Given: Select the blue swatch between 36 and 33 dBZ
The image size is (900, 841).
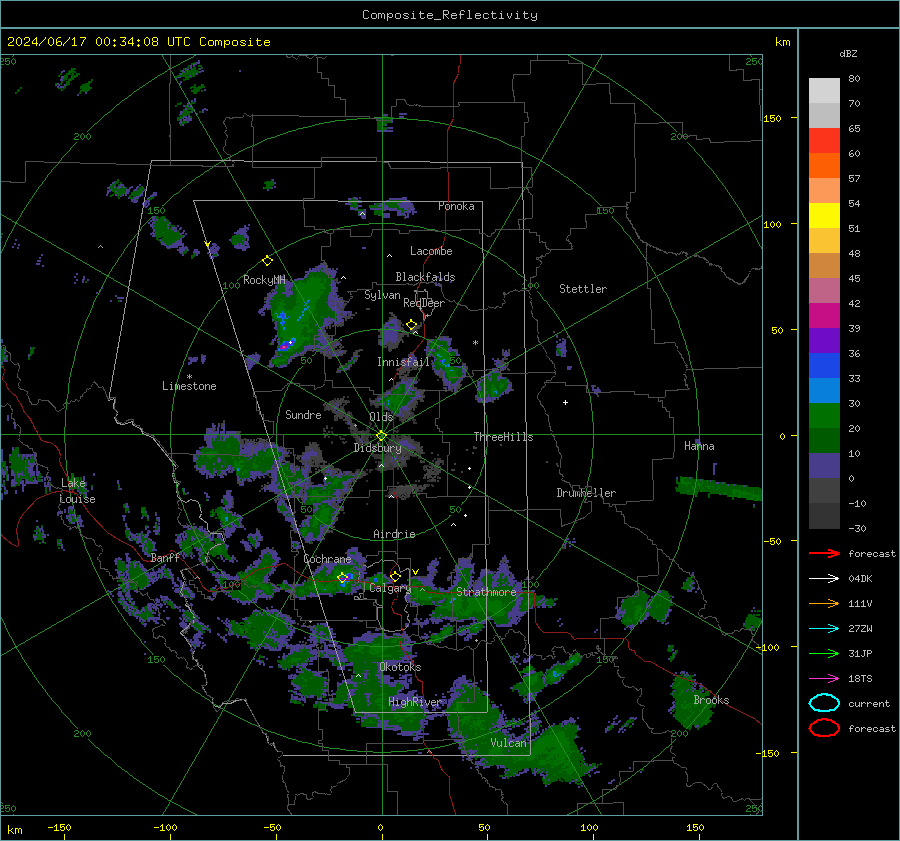Looking at the screenshot, I should tap(824, 366).
